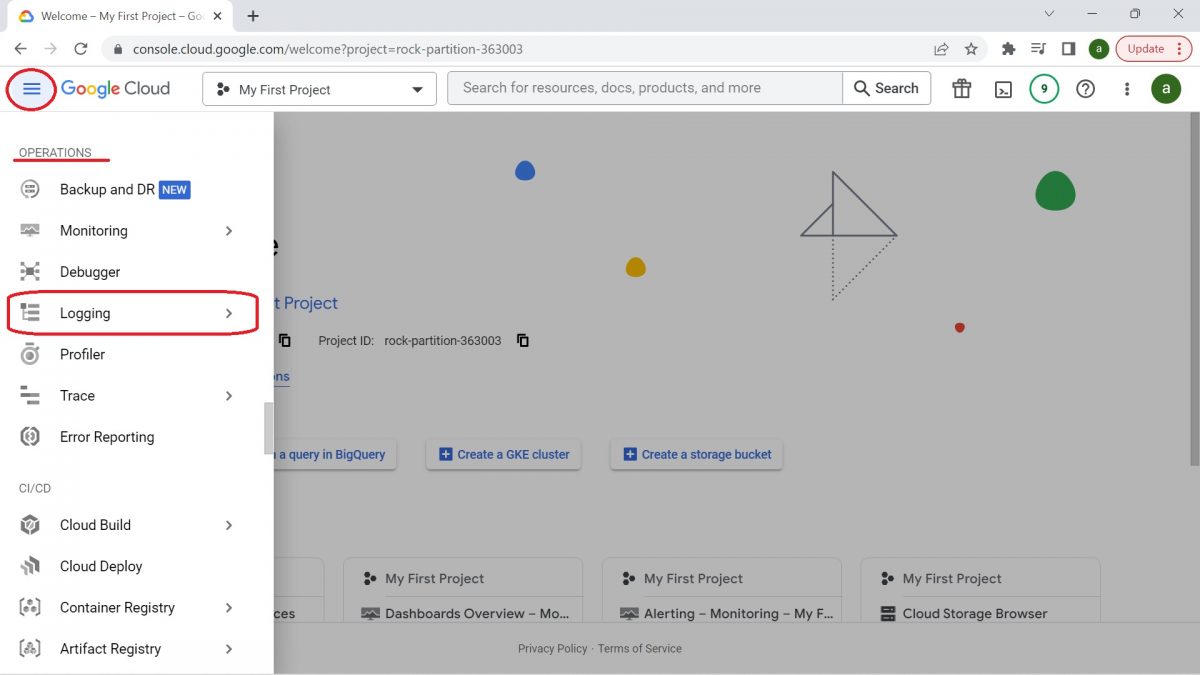Open Logging from the navigation menu

[x=84, y=312]
